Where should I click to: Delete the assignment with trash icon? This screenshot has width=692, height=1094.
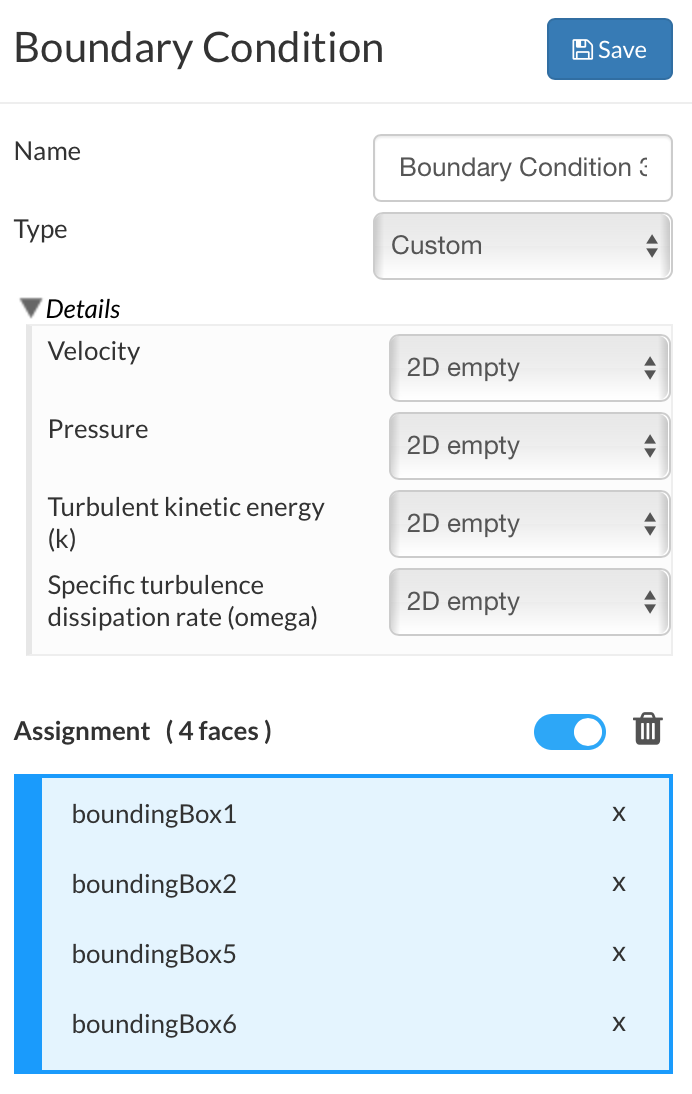648,730
